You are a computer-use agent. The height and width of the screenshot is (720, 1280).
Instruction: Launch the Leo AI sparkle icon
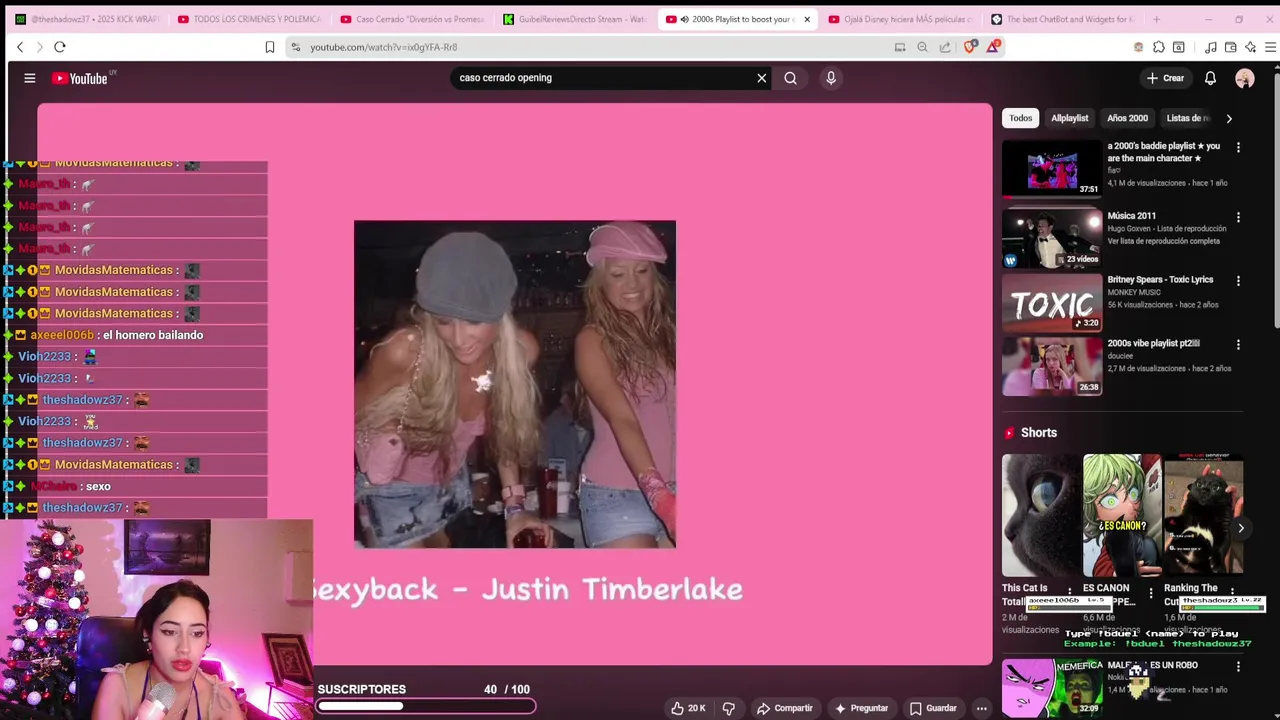1251,47
